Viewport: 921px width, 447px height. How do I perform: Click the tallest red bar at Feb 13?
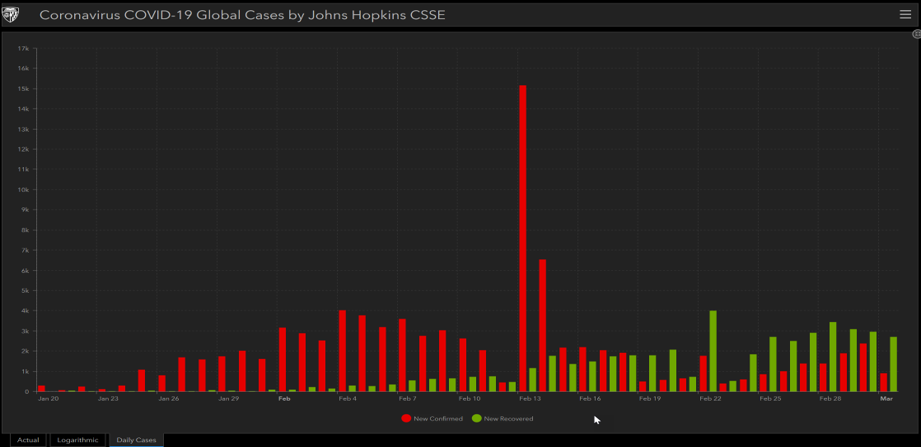522,238
